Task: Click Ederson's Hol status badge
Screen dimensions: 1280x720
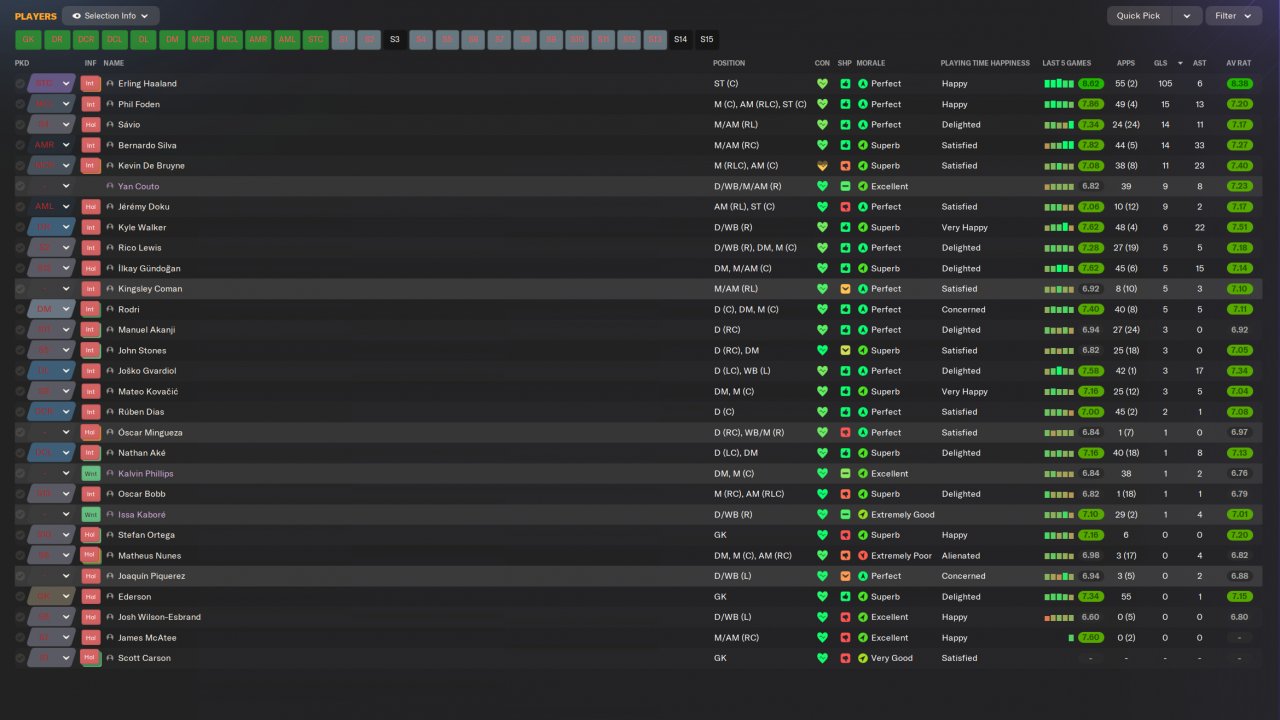Action: 91,597
